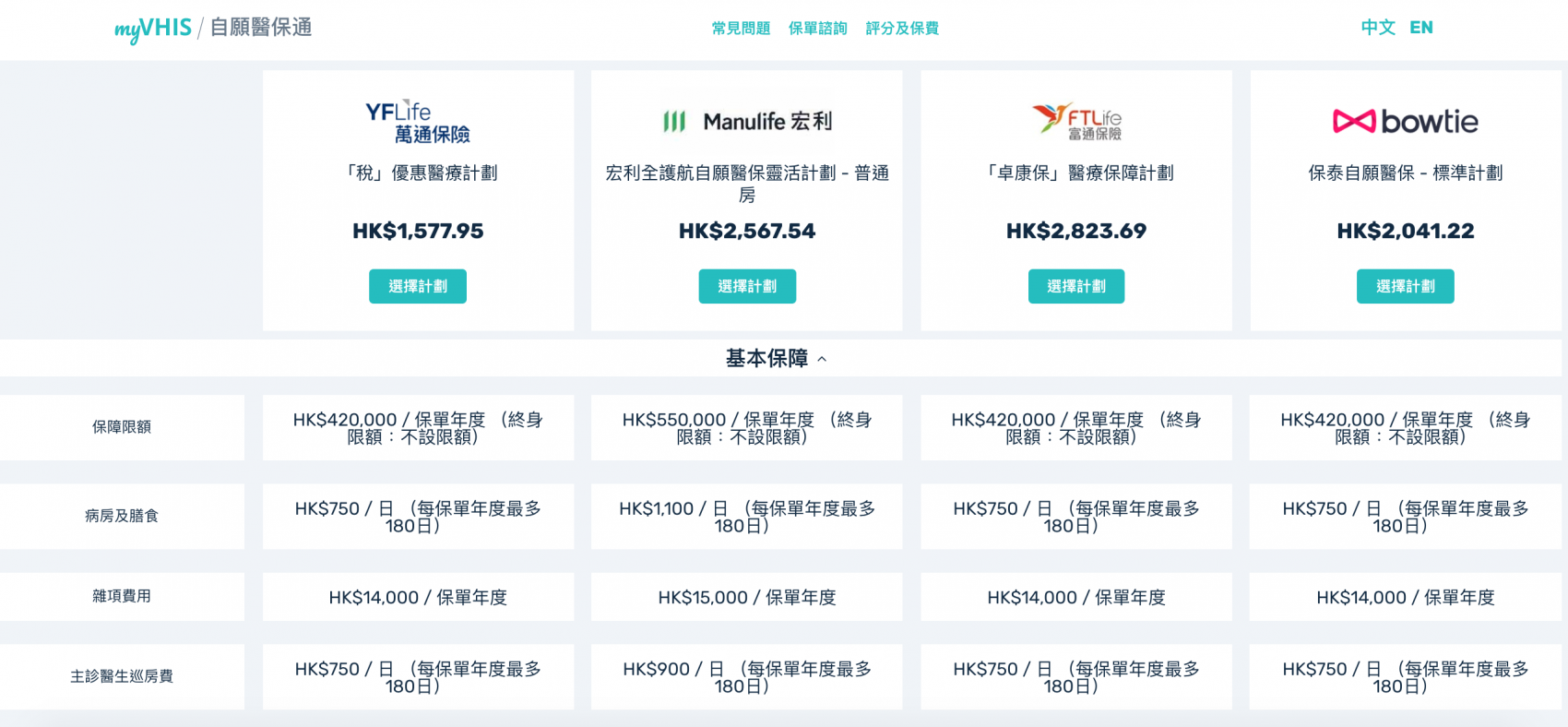Viewport: 1568px width, 727px height.
Task: Click the 保障限額 row label
Action: [x=122, y=427]
